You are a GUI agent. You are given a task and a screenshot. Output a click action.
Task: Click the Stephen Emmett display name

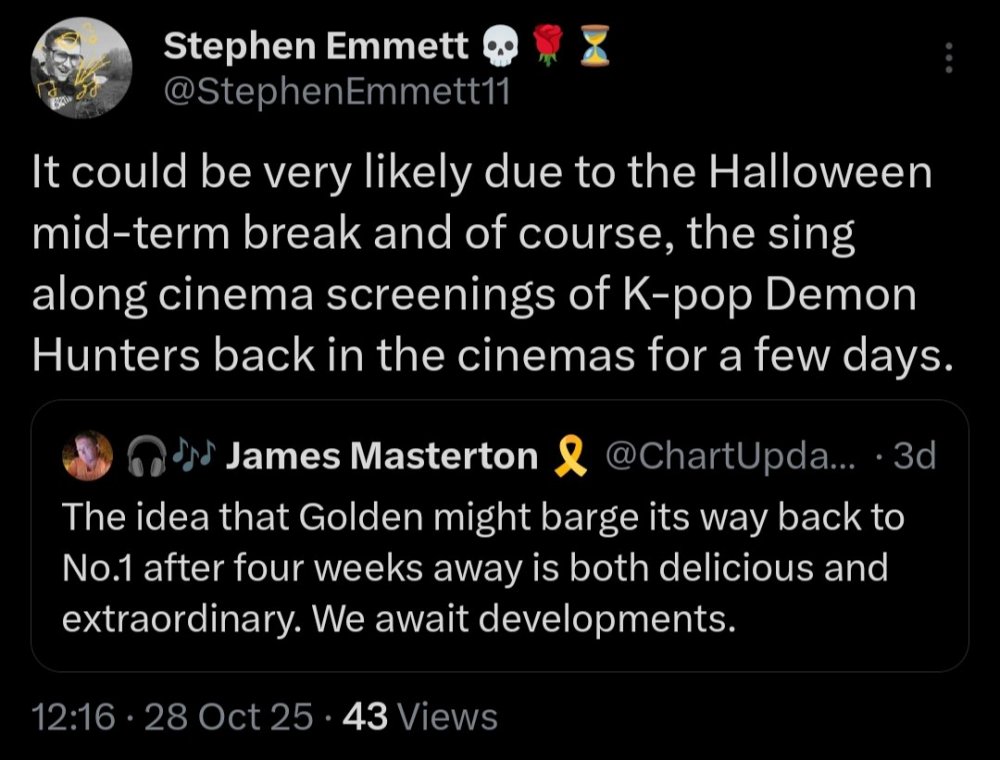coord(316,44)
